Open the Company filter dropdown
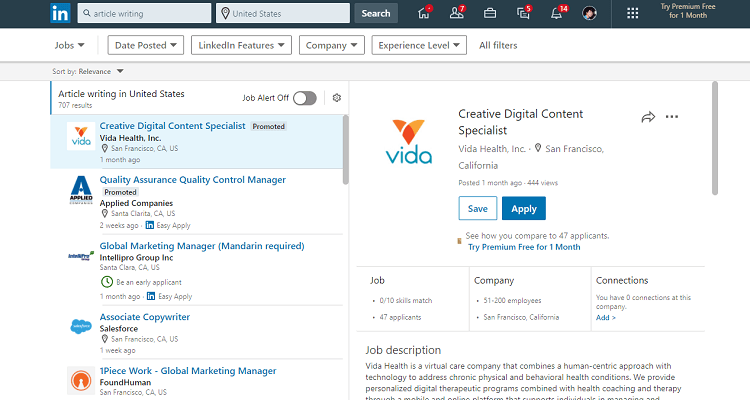750x400 pixels. (x=331, y=45)
